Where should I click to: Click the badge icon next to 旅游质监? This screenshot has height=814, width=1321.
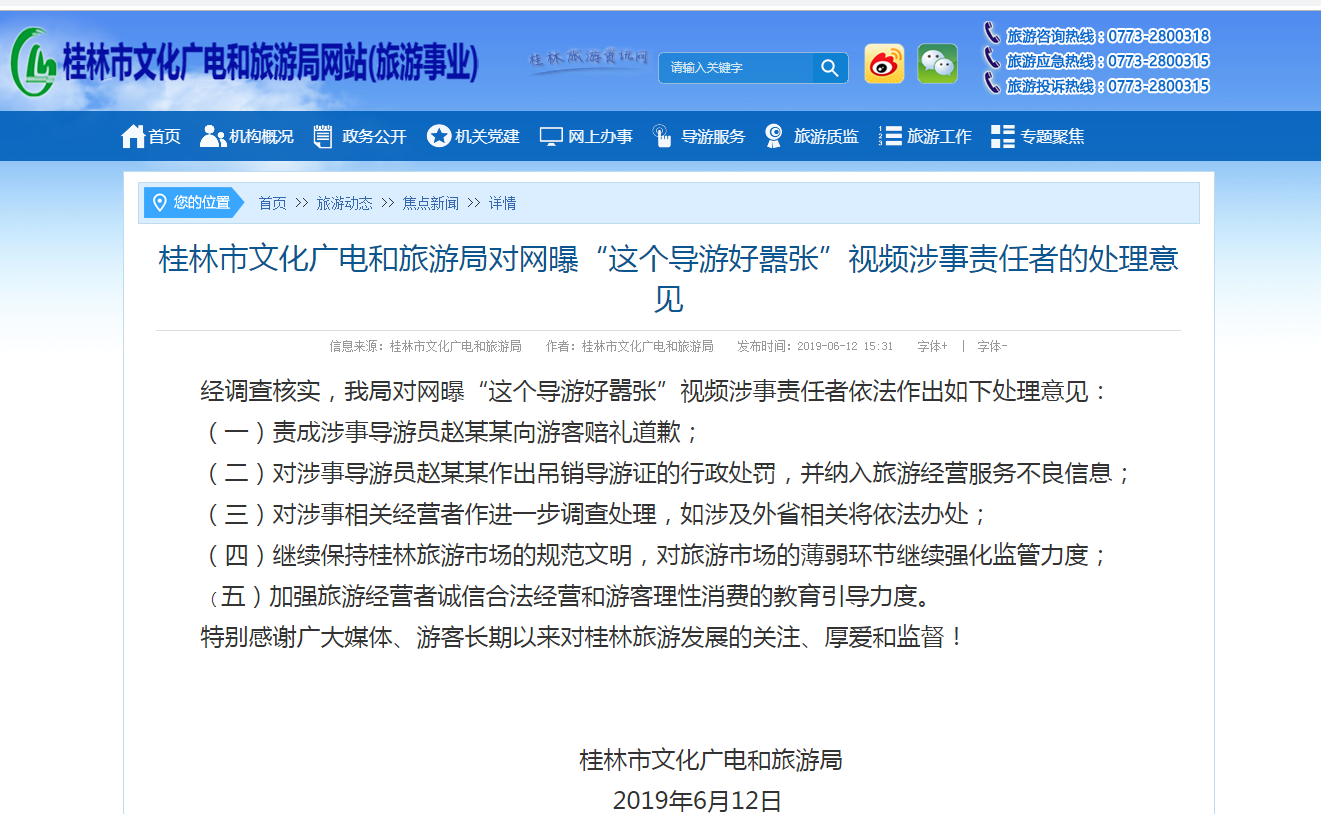[x=774, y=136]
